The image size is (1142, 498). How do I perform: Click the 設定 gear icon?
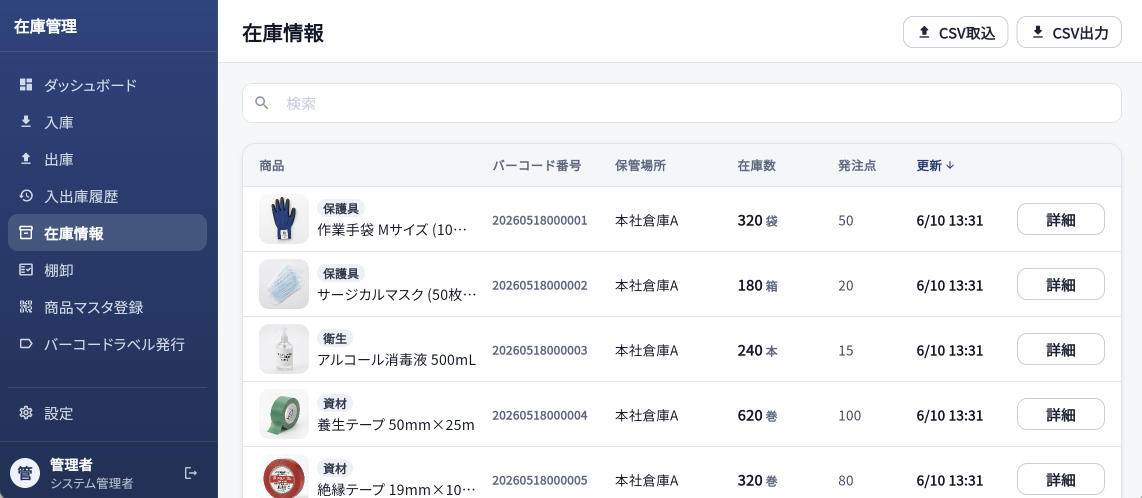[26, 413]
